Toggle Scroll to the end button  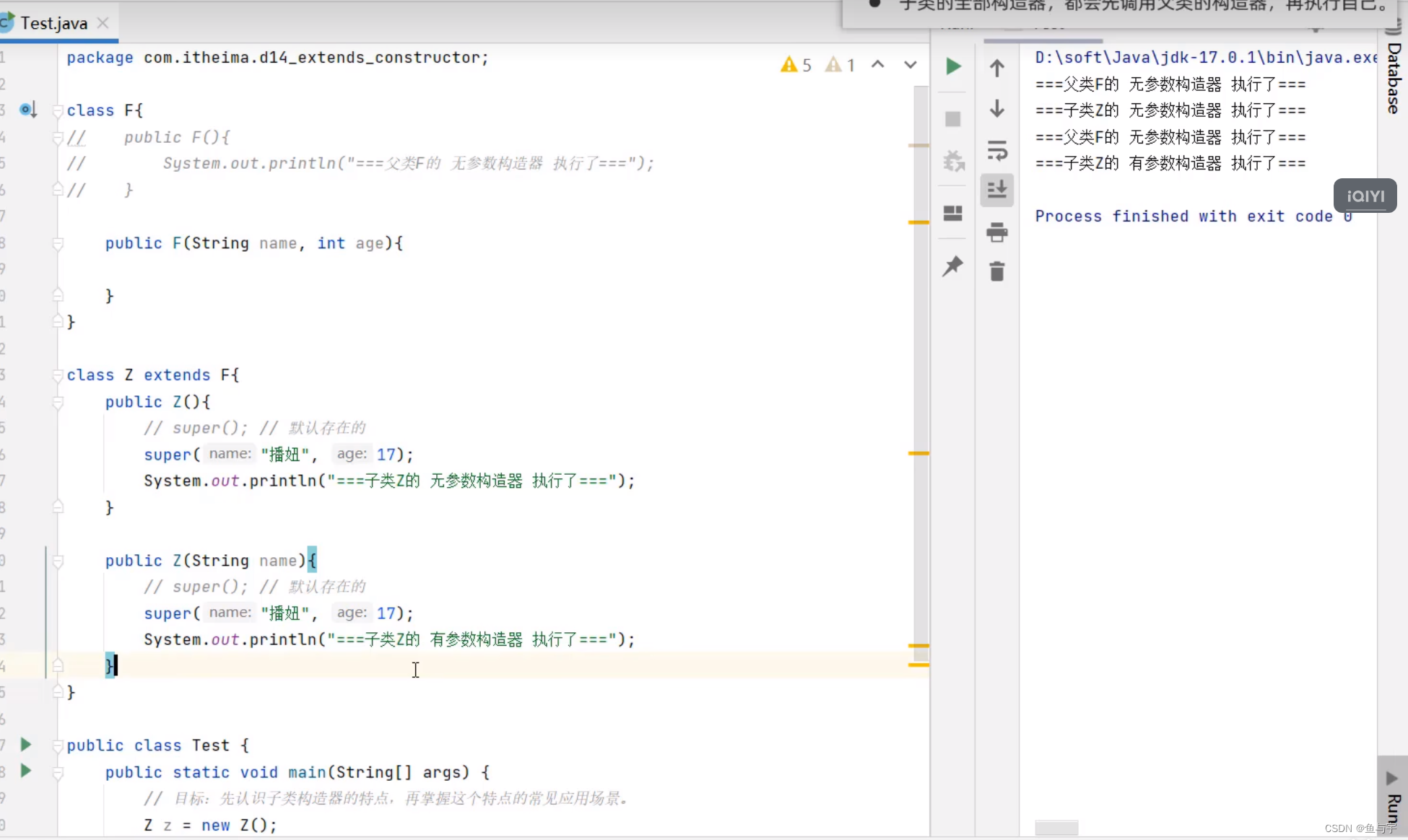pyautogui.click(x=997, y=190)
